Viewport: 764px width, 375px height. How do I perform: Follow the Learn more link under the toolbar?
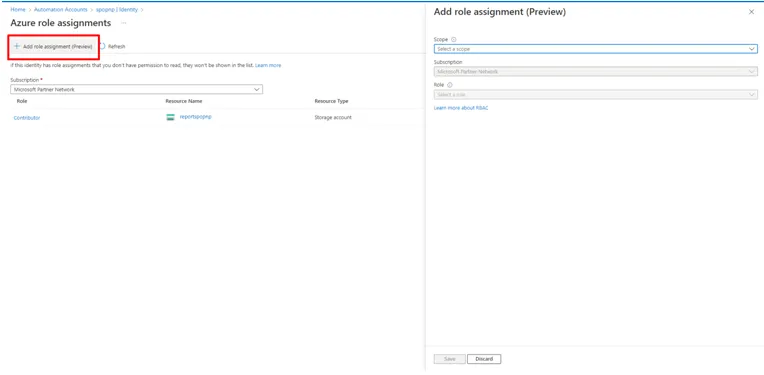tap(268, 65)
